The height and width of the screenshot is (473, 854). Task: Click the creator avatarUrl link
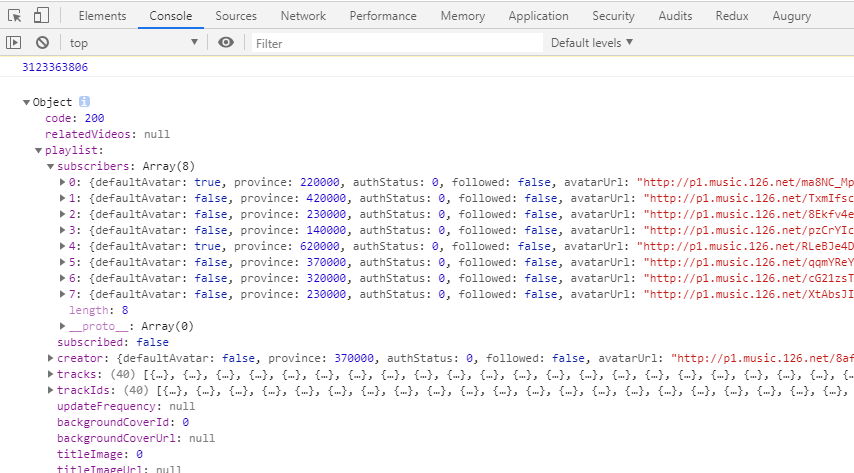762,358
